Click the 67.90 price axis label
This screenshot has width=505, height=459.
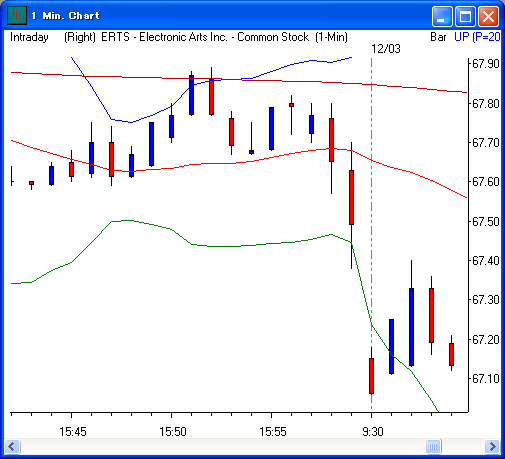coord(486,63)
